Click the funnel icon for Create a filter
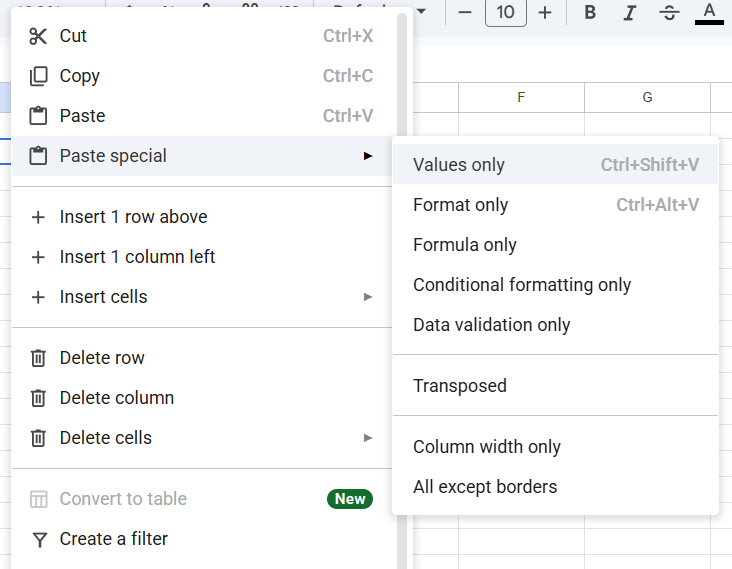This screenshot has width=732, height=569. pyautogui.click(x=38, y=539)
